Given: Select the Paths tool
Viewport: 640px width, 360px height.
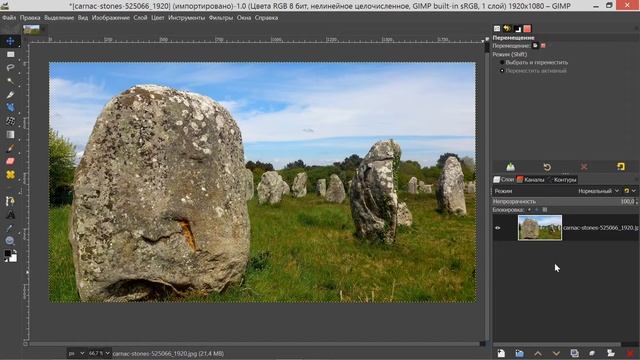Looking at the screenshot, I should tap(10, 201).
